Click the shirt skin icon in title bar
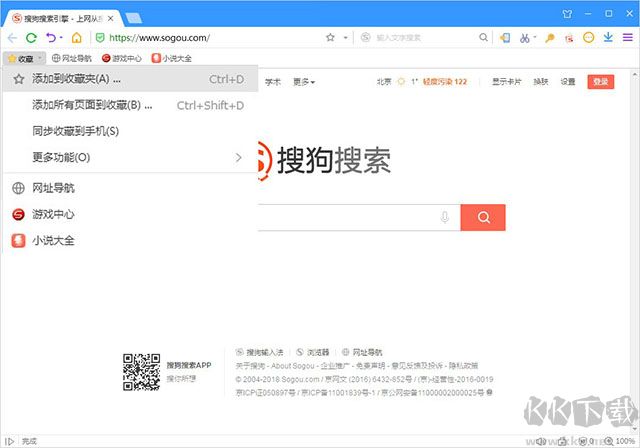Screen dimensions: 640x448 tap(567, 14)
